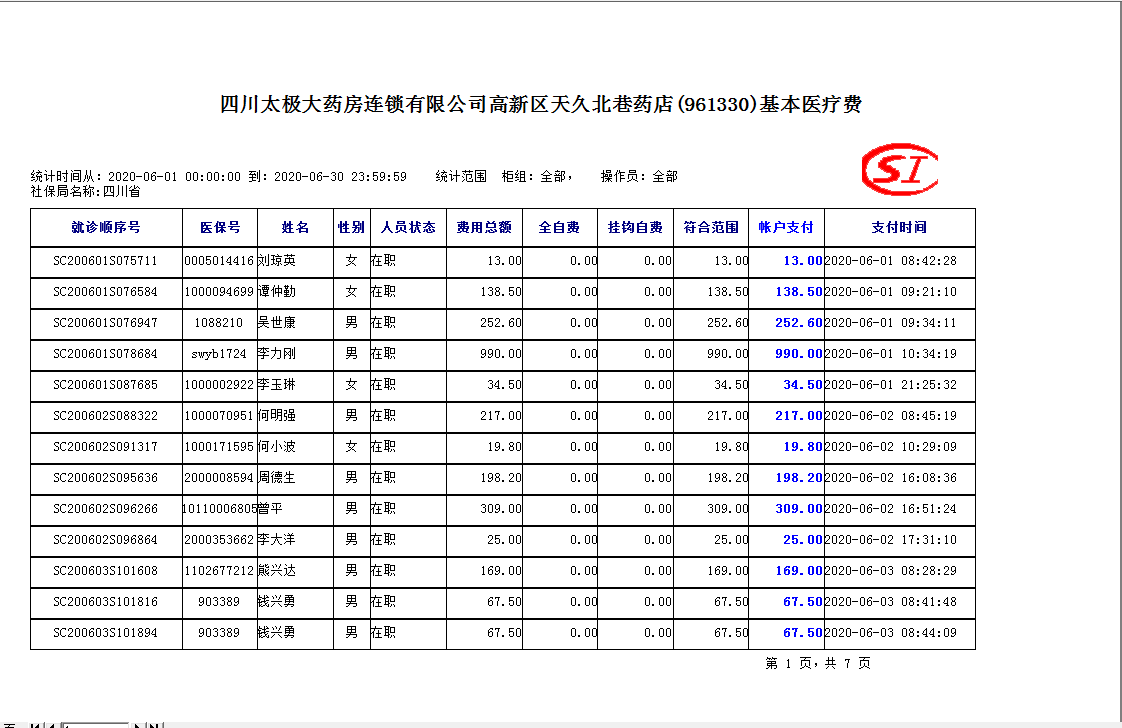Click the 支付时间 column header

click(899, 227)
